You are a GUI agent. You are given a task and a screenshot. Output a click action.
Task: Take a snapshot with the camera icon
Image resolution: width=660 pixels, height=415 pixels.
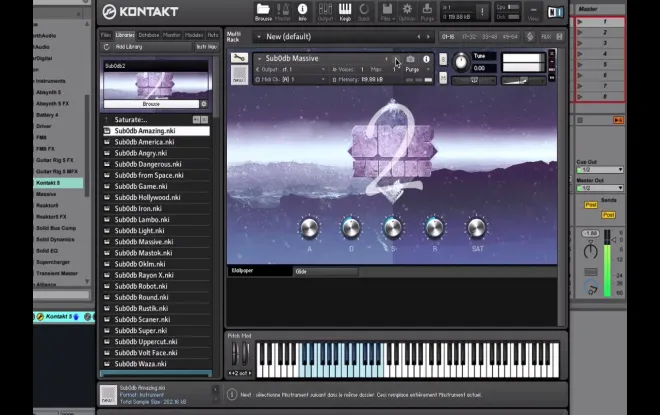coord(410,59)
